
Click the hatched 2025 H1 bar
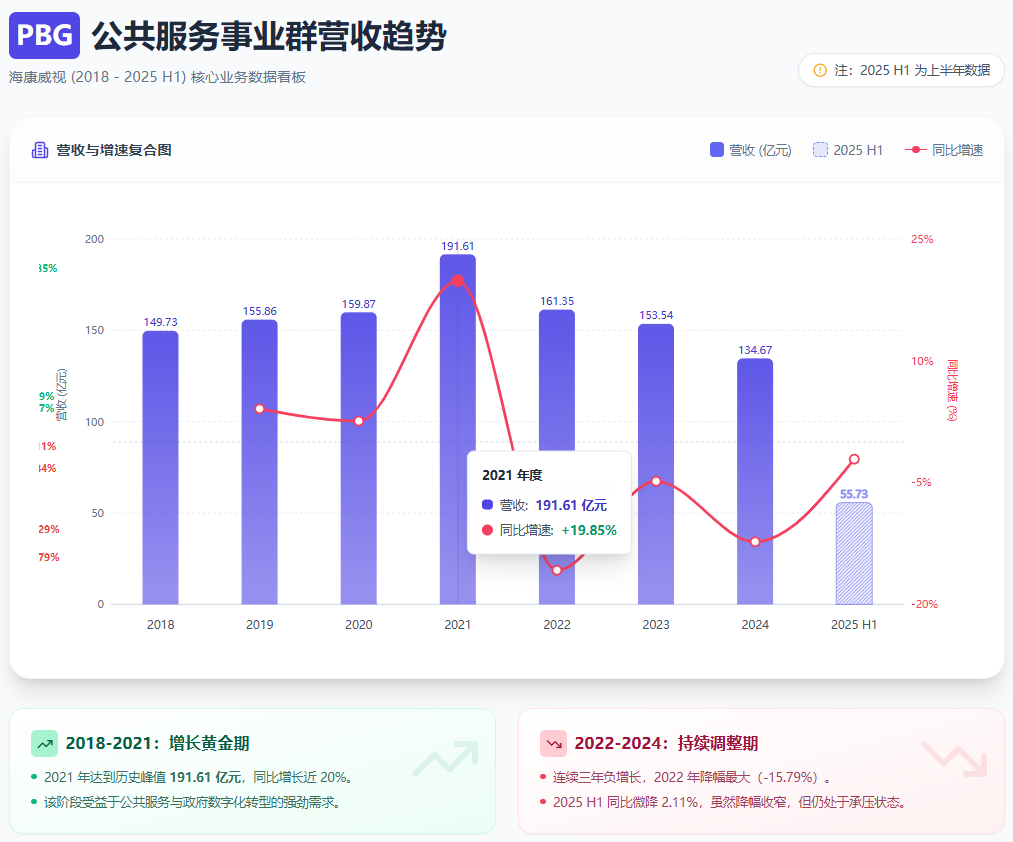(854, 553)
